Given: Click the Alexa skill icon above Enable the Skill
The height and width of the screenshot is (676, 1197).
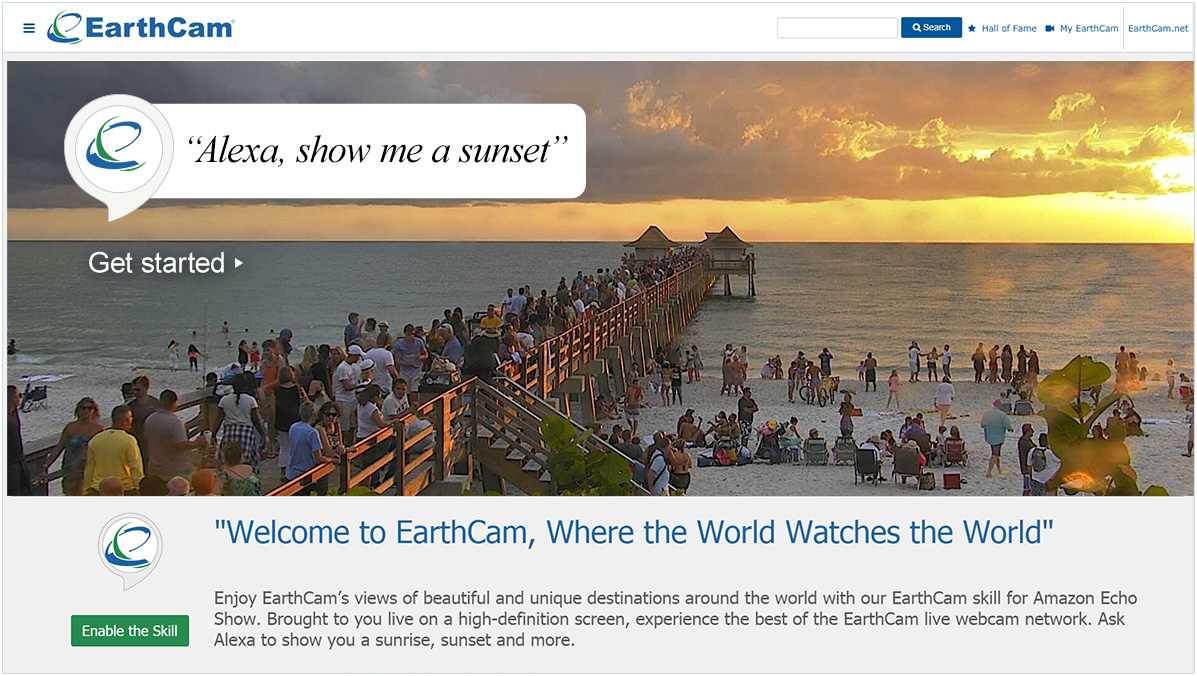Looking at the screenshot, I should tap(130, 550).
